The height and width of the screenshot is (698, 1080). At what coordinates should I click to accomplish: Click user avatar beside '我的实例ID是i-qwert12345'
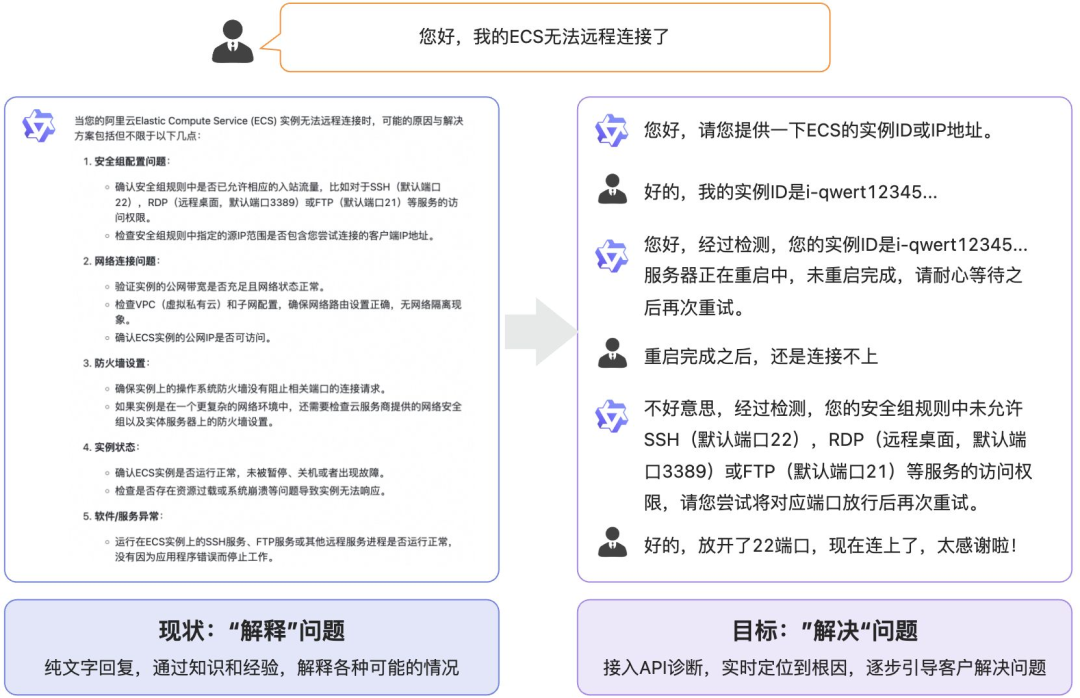pos(612,189)
